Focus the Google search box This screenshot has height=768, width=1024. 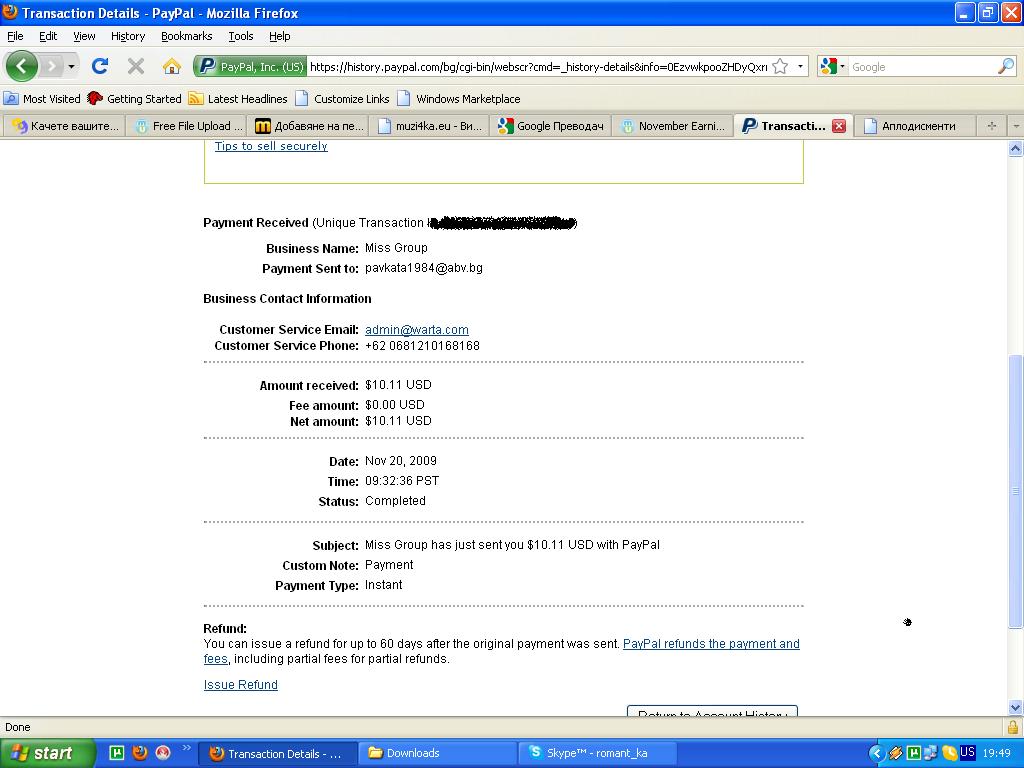tap(922, 67)
